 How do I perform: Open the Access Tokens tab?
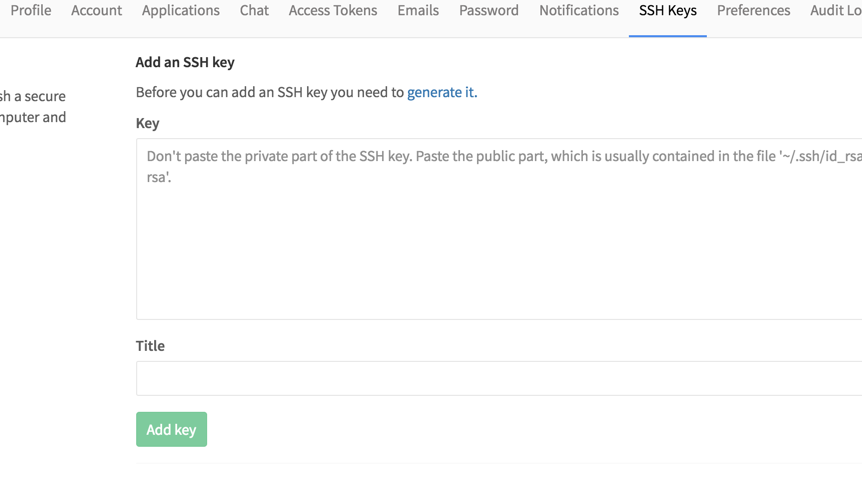pos(333,10)
